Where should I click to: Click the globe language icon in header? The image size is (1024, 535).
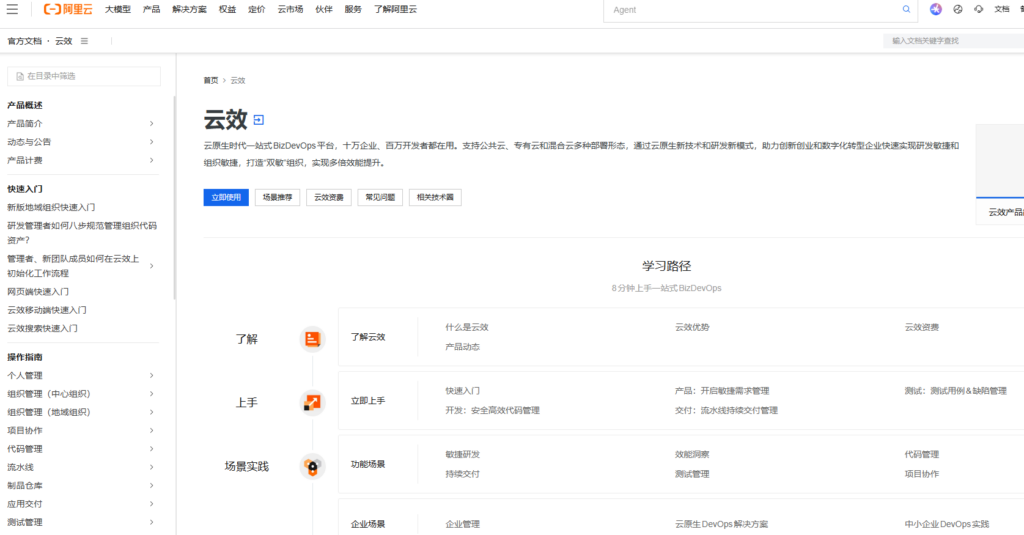point(957,9)
